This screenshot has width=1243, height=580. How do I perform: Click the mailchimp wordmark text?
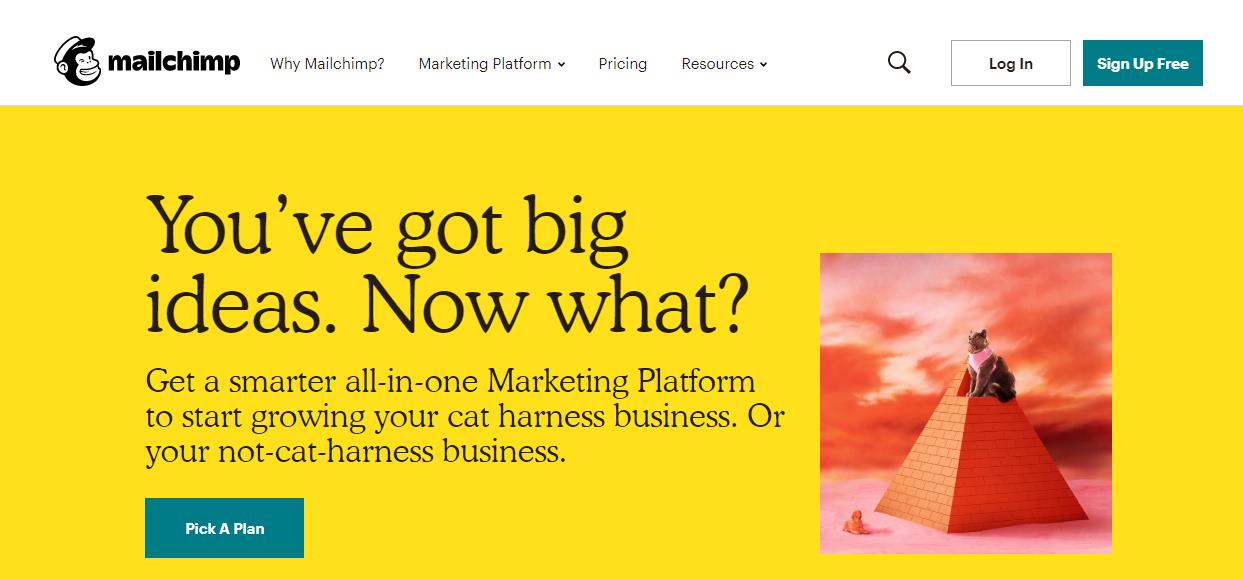pos(174,63)
